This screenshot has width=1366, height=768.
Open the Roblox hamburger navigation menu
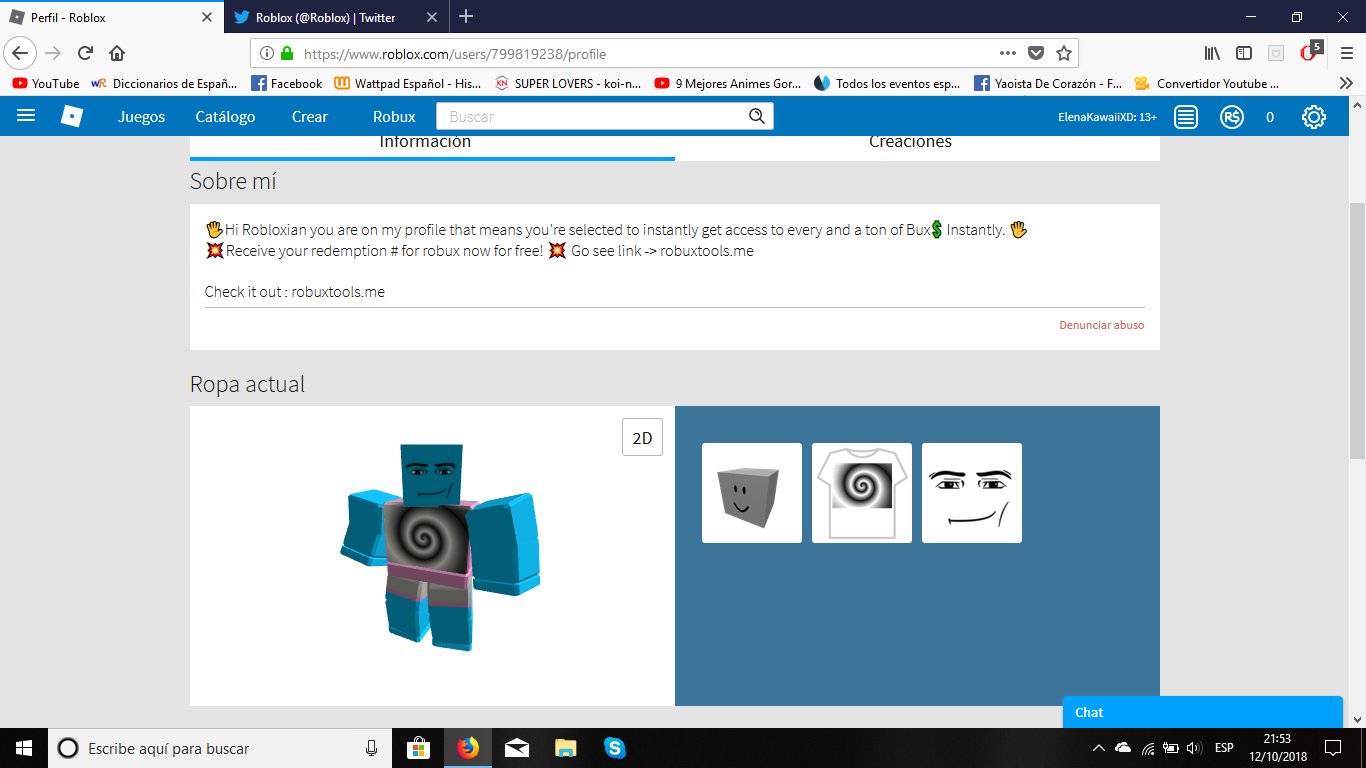pos(27,116)
